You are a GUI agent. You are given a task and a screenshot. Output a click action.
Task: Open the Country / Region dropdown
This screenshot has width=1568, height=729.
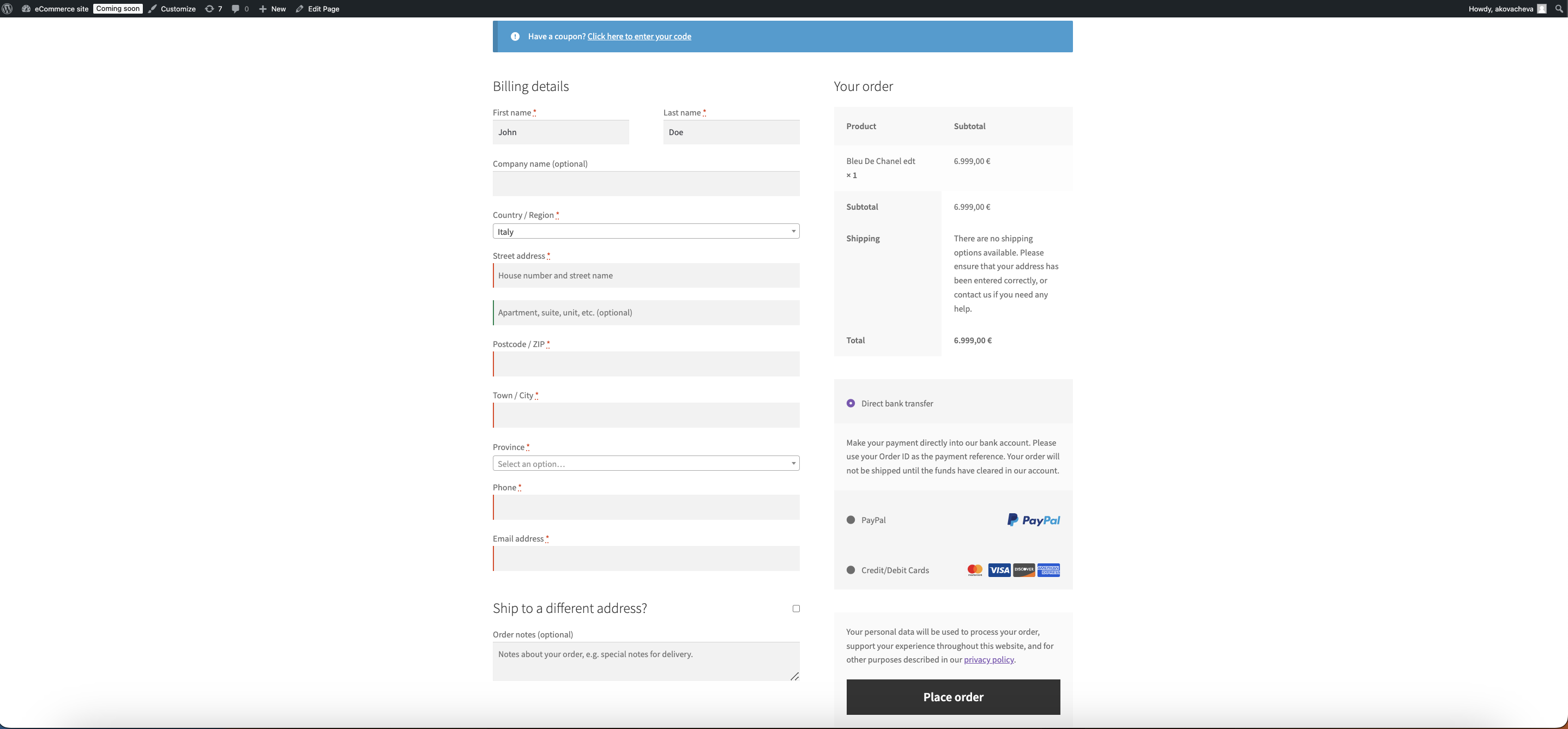tap(645, 231)
